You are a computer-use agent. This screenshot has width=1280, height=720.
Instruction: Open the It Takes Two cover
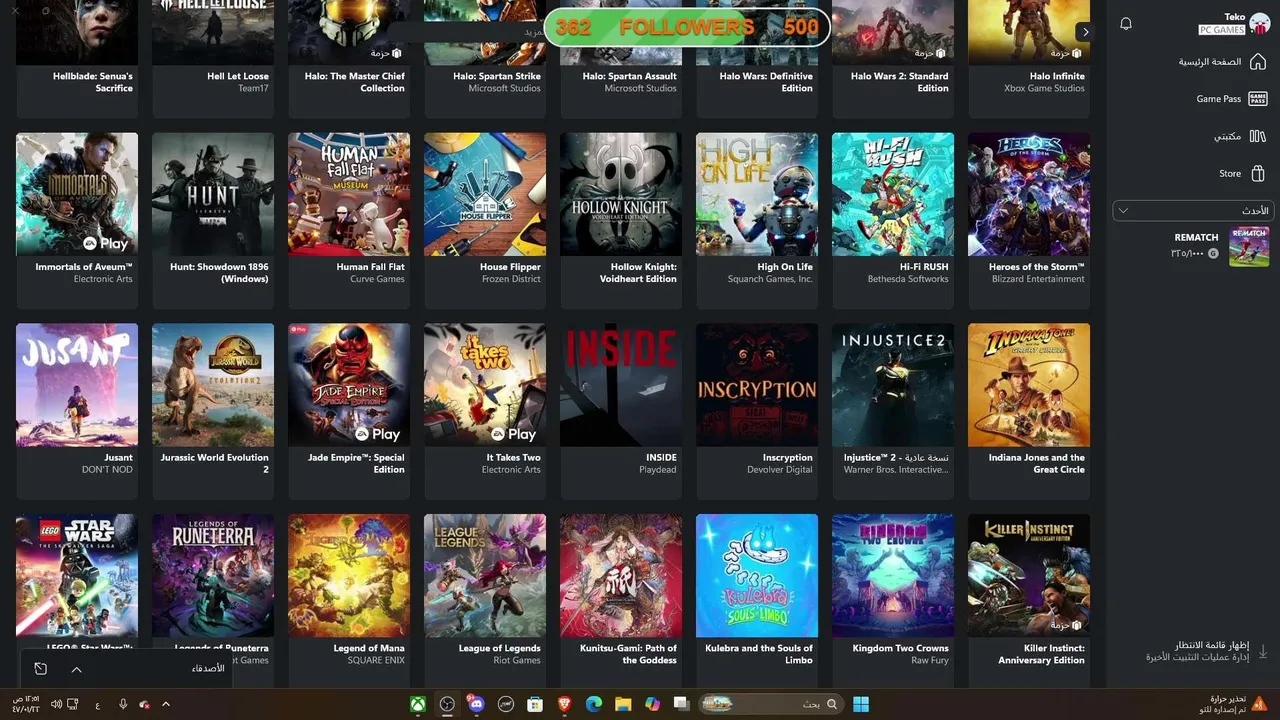click(485, 385)
